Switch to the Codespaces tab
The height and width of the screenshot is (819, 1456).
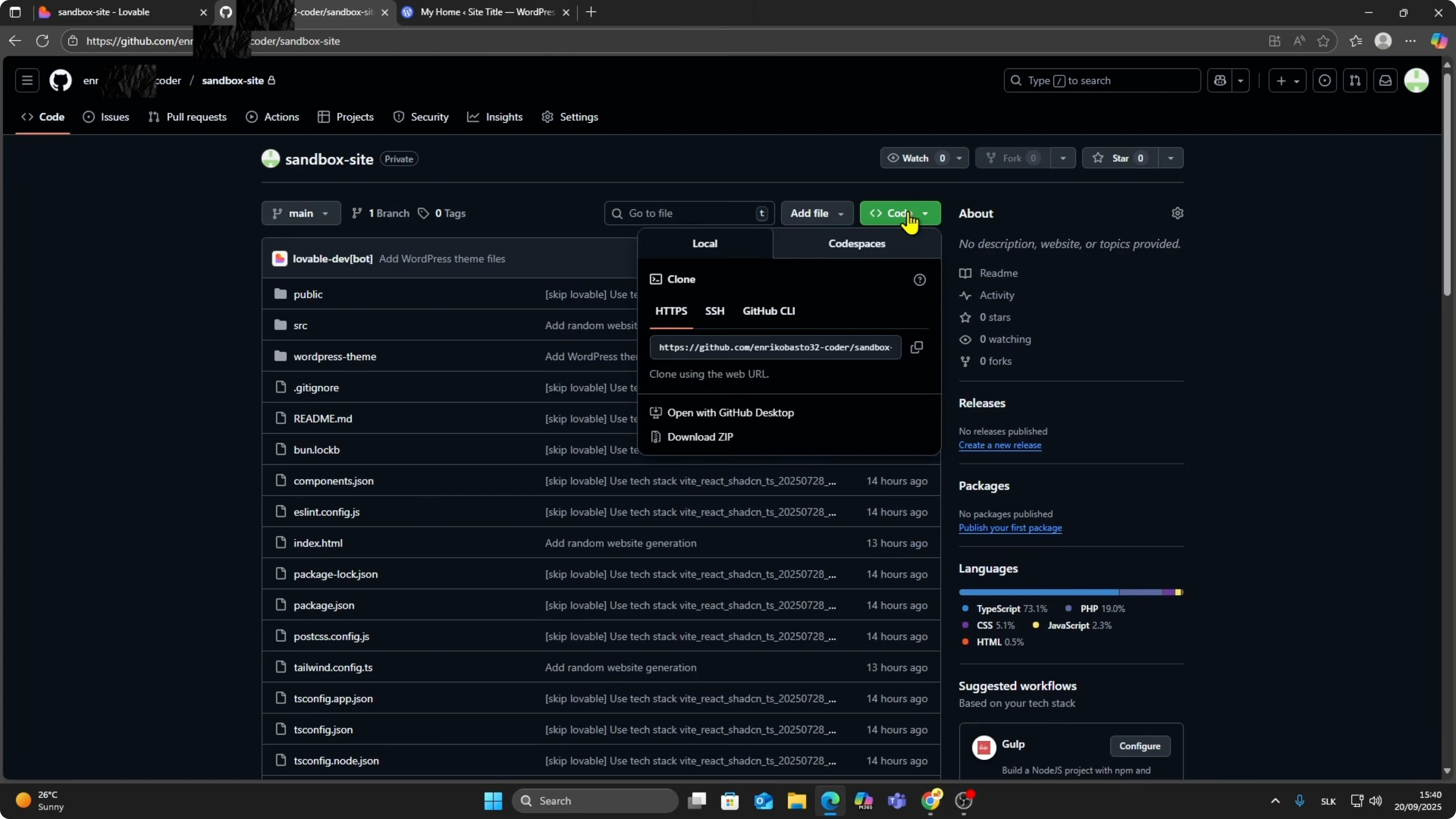pos(856,243)
